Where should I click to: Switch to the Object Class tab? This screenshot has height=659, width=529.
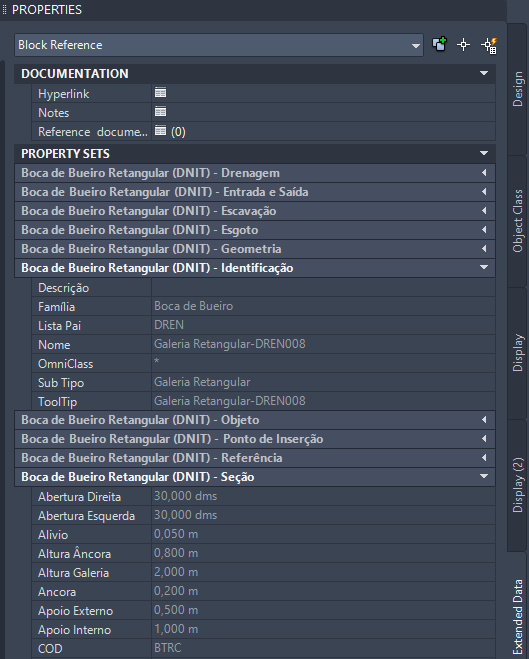pos(518,221)
